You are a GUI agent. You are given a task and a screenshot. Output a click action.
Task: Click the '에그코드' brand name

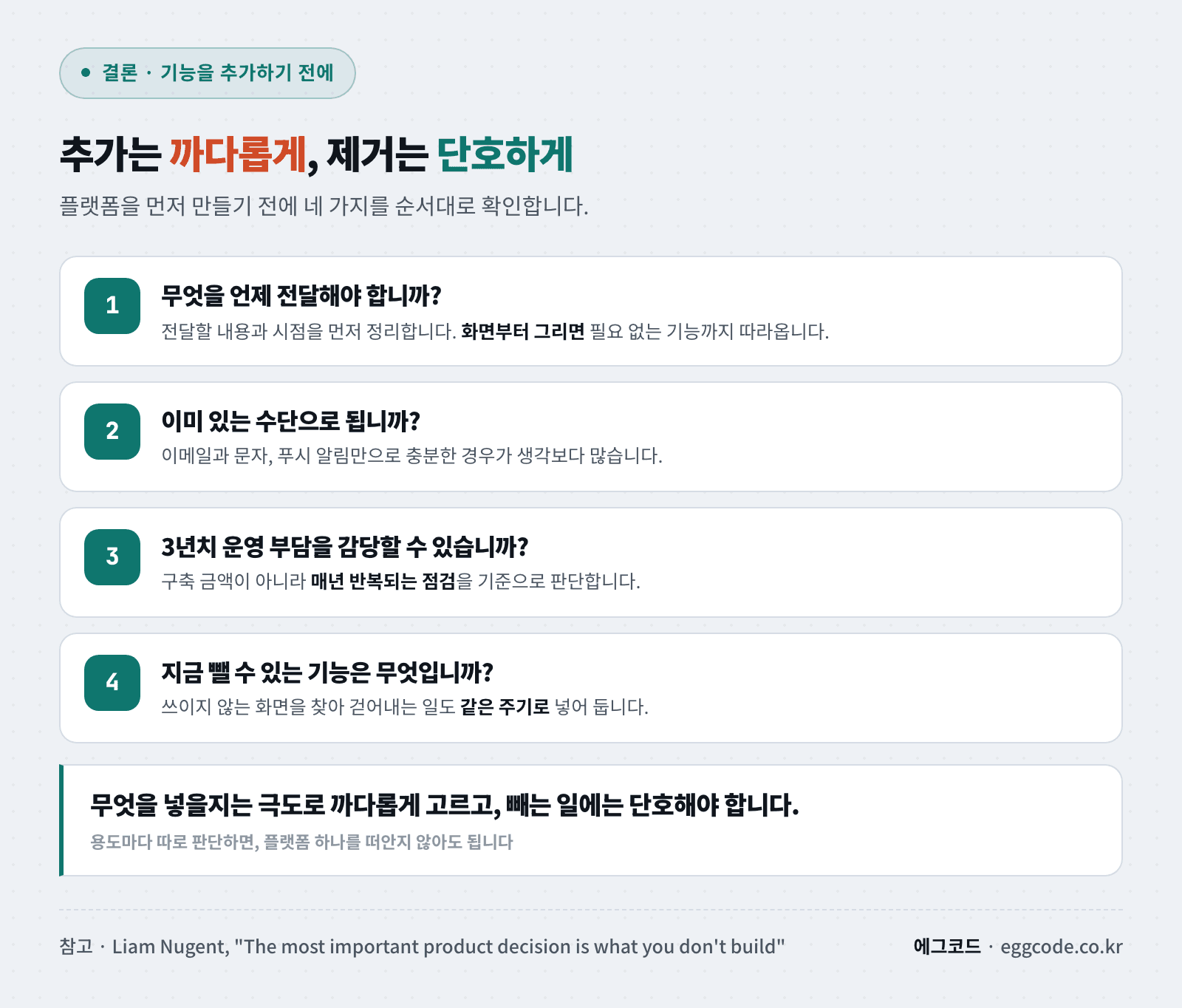947,947
